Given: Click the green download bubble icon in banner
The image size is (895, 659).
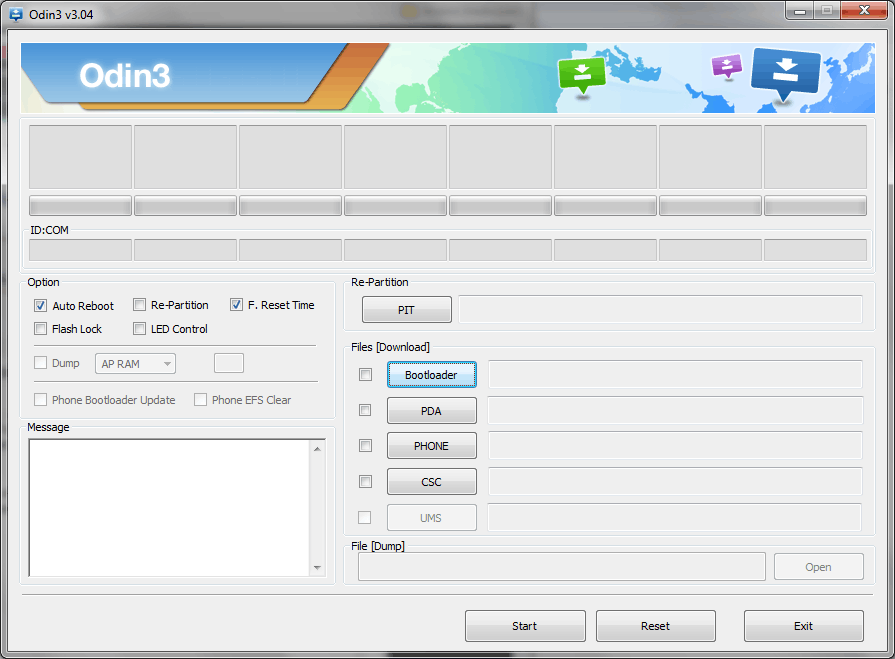Looking at the screenshot, I should coord(582,75).
